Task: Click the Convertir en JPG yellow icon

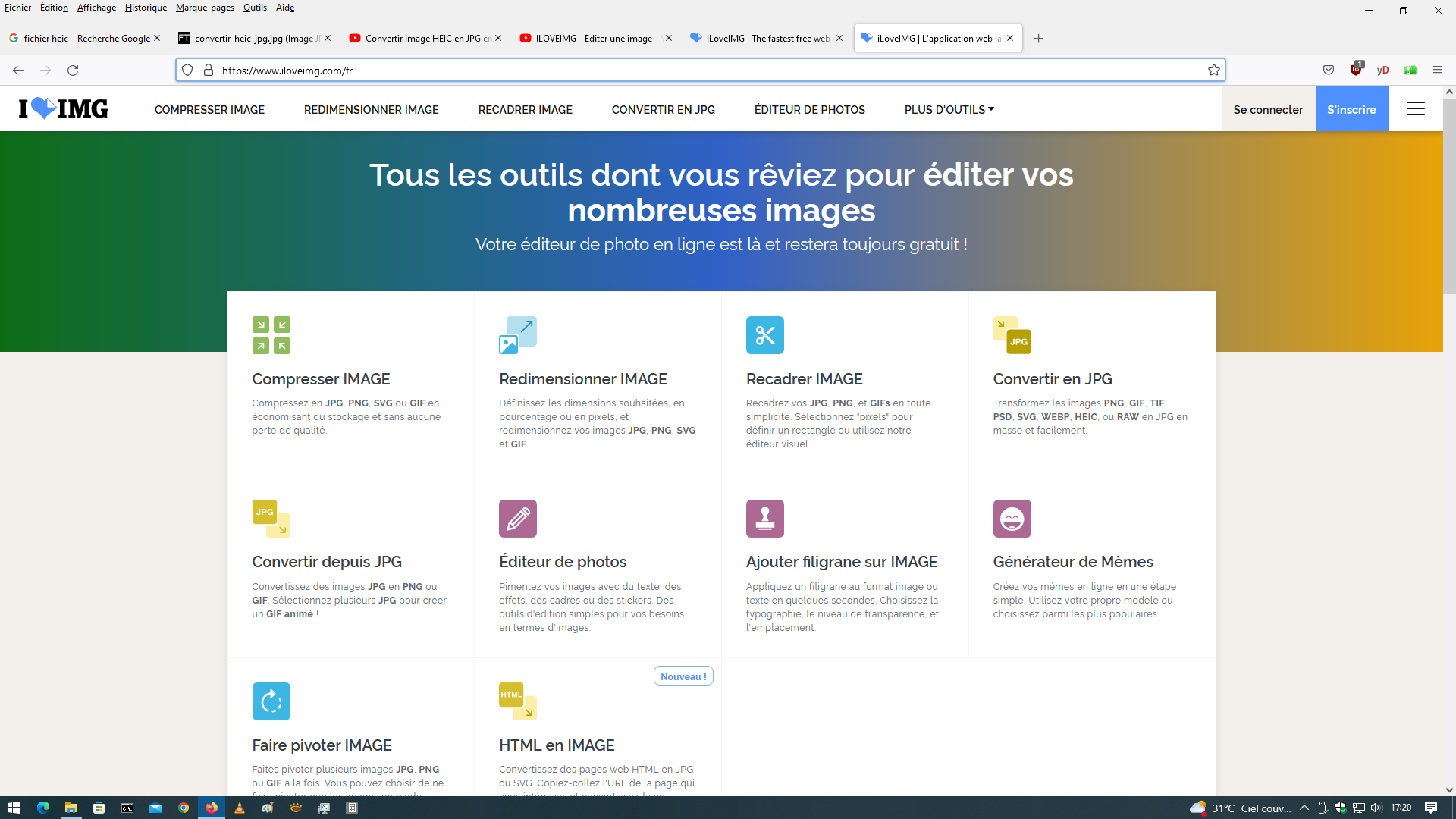Action: tap(1012, 335)
